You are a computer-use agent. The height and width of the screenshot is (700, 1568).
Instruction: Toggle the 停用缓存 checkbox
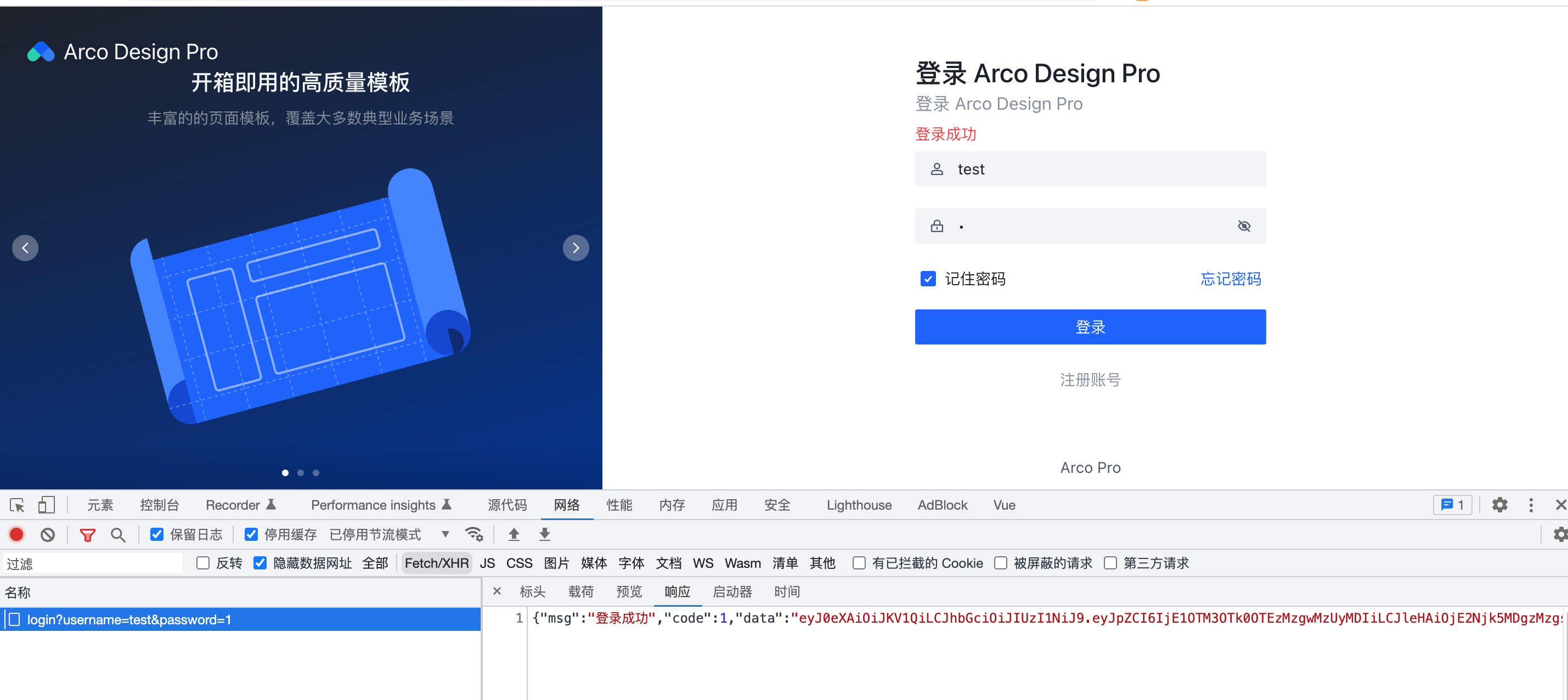click(251, 534)
